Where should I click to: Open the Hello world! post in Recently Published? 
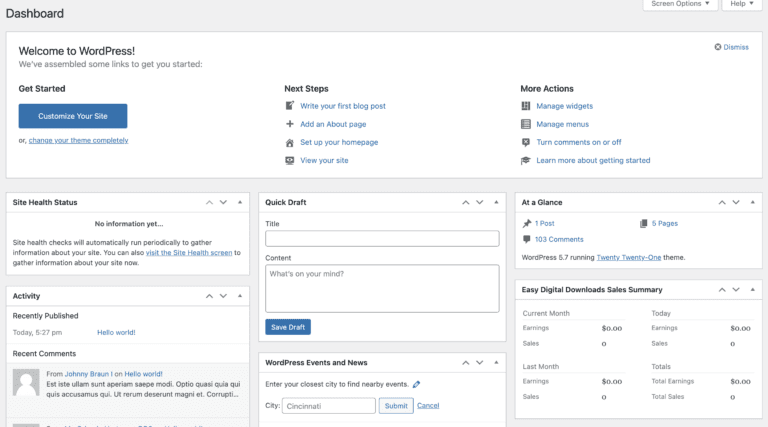(116, 332)
